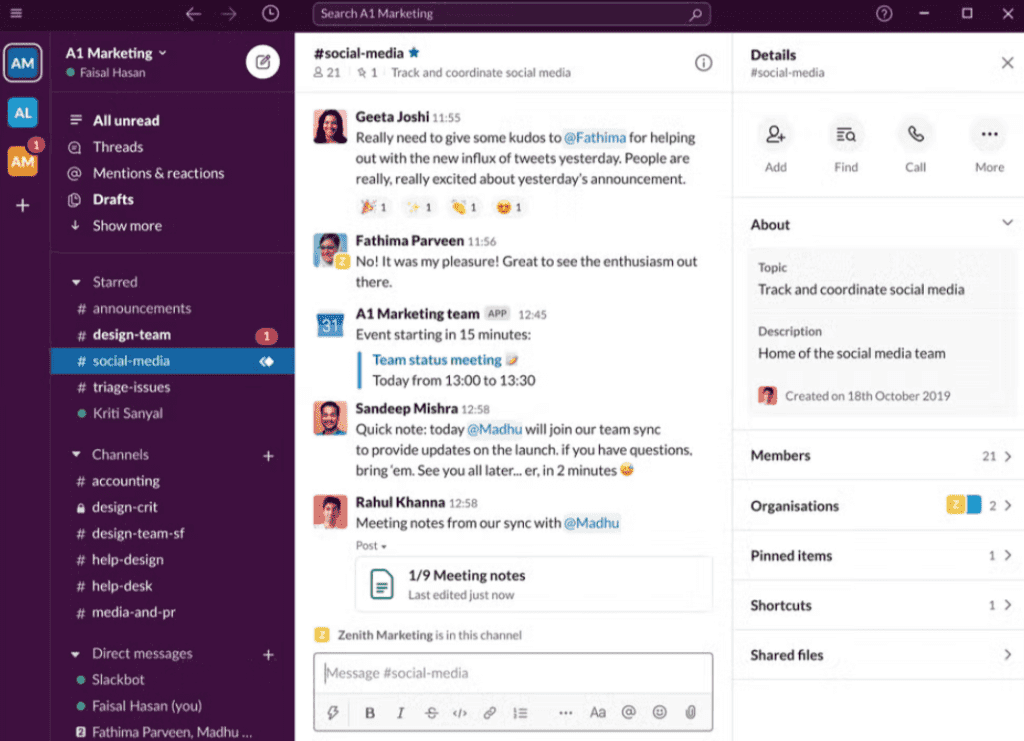Open the history clock icon in top bar
Viewport: 1024px width, 741px height.
tap(270, 14)
